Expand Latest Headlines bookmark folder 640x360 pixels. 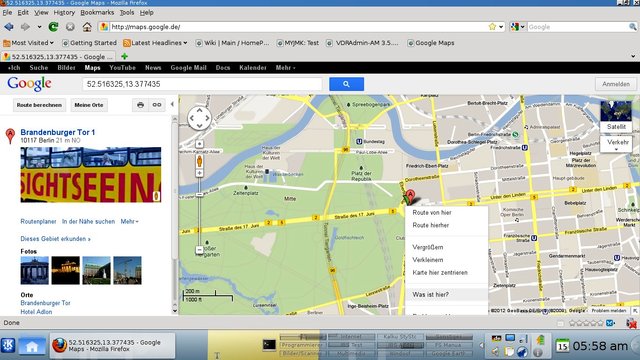(x=155, y=43)
